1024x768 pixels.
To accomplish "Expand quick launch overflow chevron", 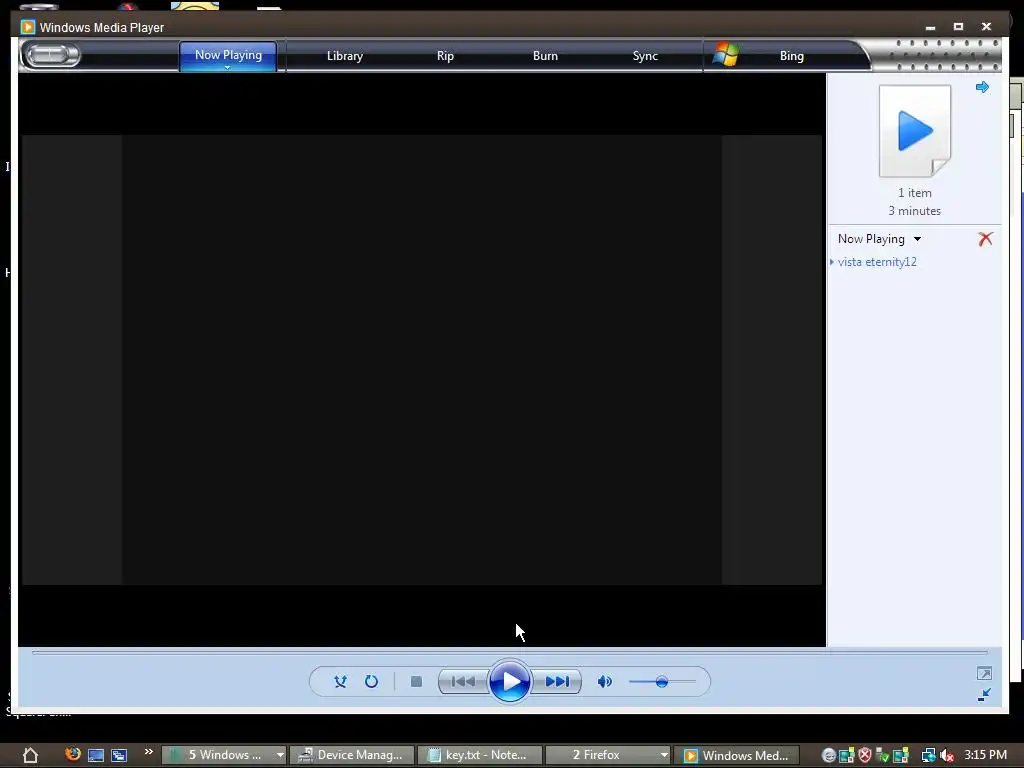I will pyautogui.click(x=148, y=752).
